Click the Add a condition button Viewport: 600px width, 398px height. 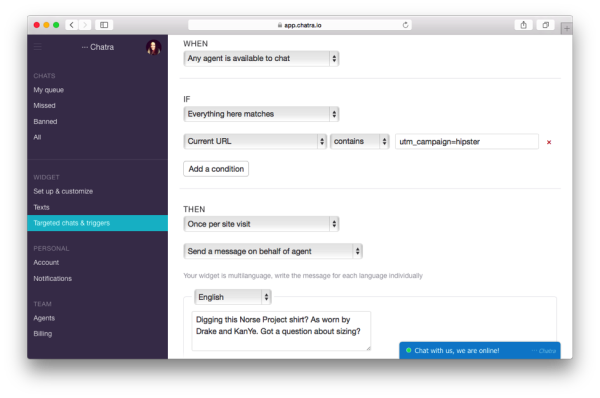(216, 169)
